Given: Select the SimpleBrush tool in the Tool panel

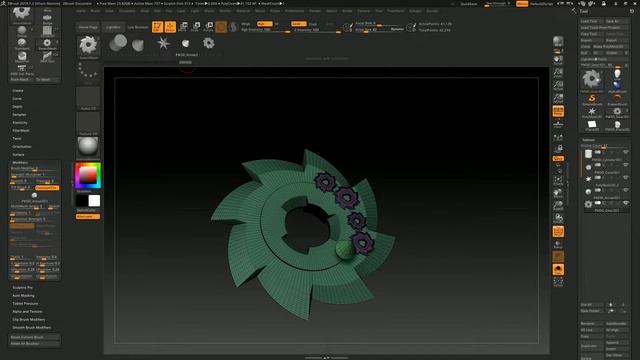Looking at the screenshot, I should [591, 99].
